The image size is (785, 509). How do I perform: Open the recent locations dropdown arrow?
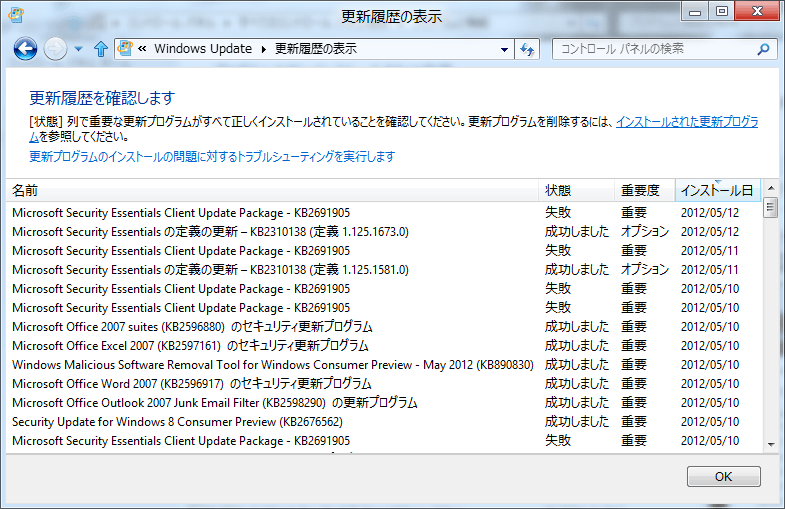click(x=78, y=49)
